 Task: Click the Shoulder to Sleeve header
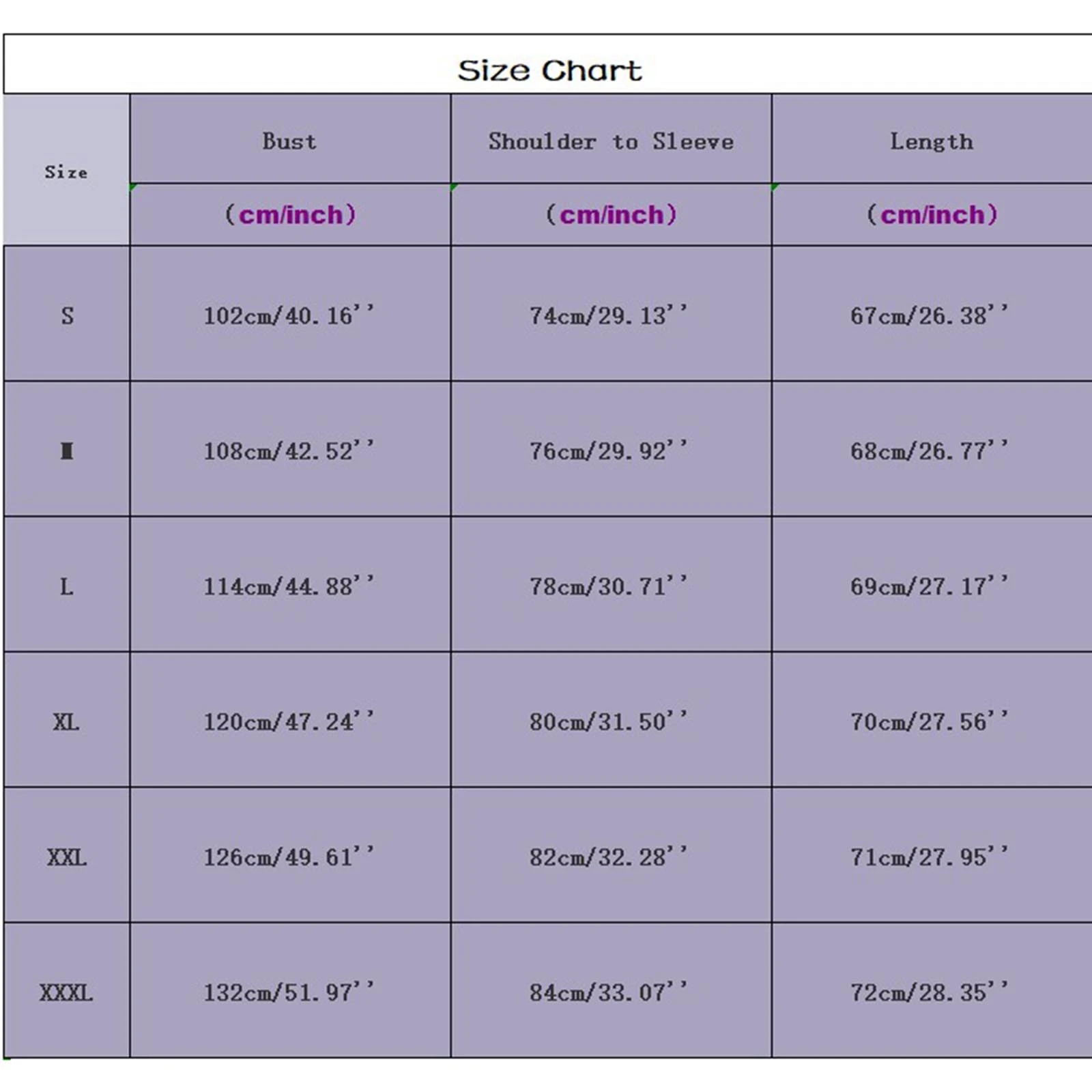tap(611, 141)
